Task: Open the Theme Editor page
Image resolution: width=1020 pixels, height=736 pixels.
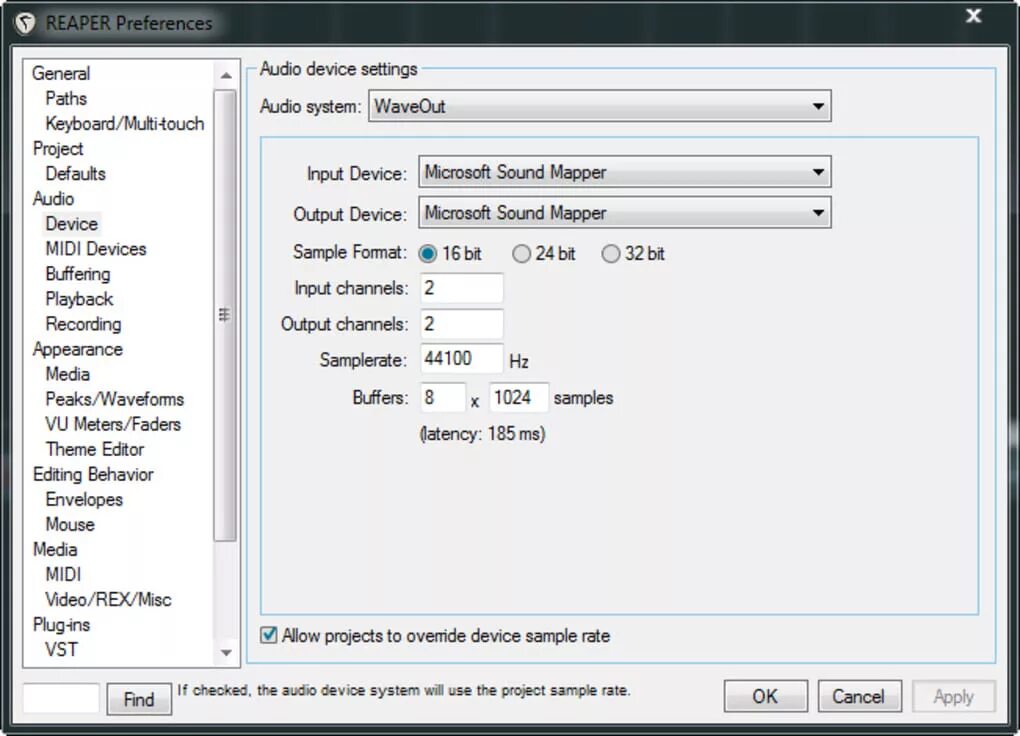Action: coord(95,449)
